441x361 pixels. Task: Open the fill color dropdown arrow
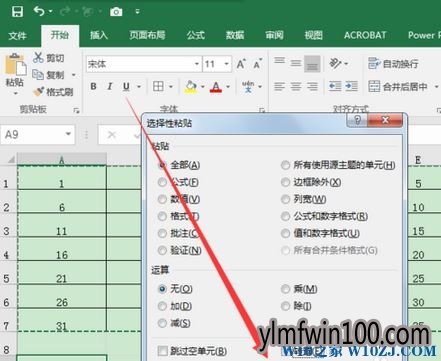coord(202,87)
